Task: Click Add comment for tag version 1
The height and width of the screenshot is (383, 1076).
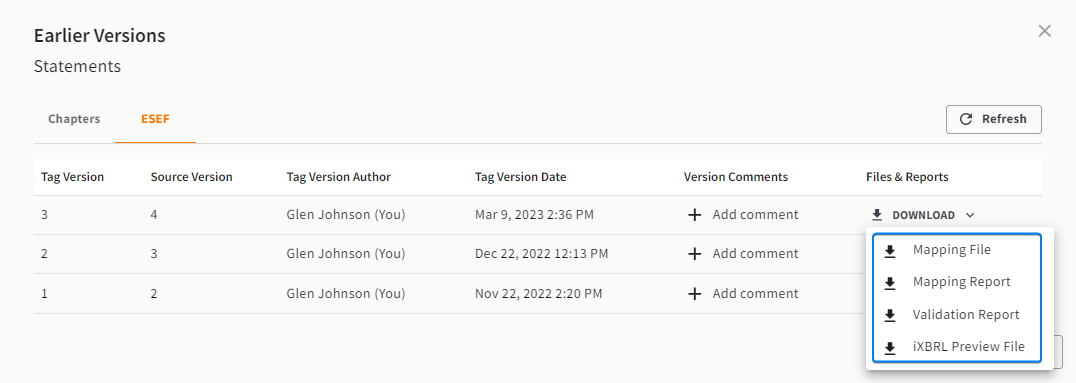Action: coord(755,294)
